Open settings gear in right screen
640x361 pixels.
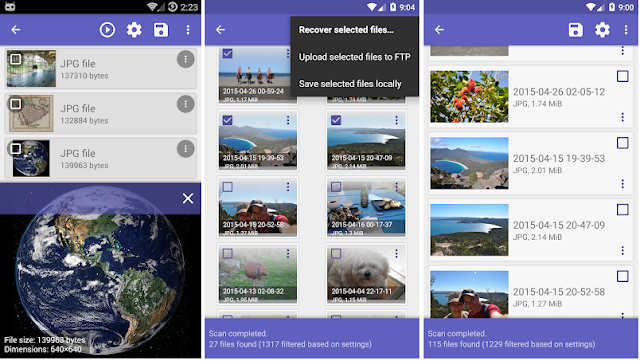tap(602, 30)
